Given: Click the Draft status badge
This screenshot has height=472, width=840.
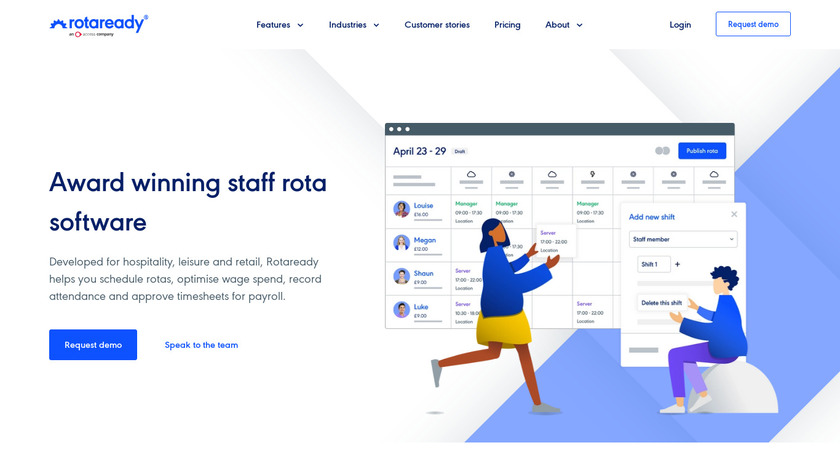Looking at the screenshot, I should [460, 152].
